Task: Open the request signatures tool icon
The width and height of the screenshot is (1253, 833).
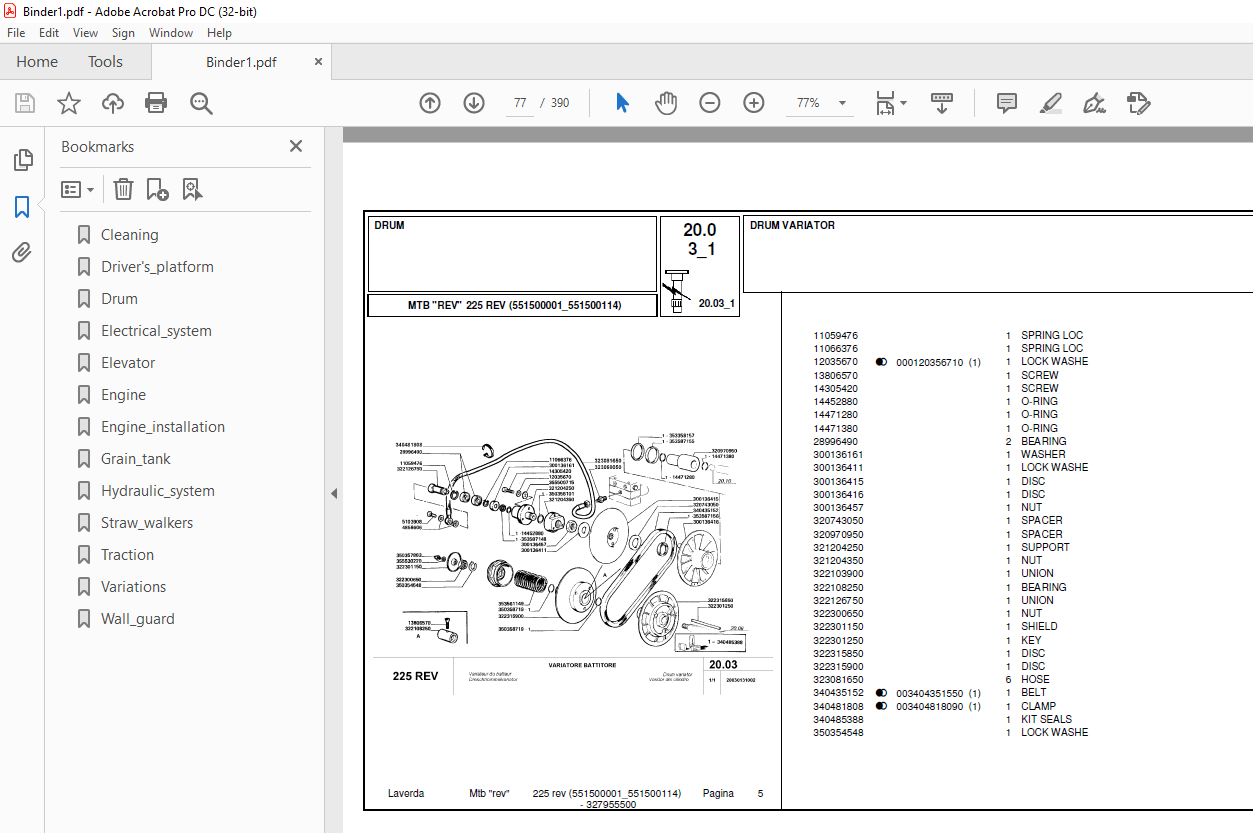Action: coord(1138,103)
